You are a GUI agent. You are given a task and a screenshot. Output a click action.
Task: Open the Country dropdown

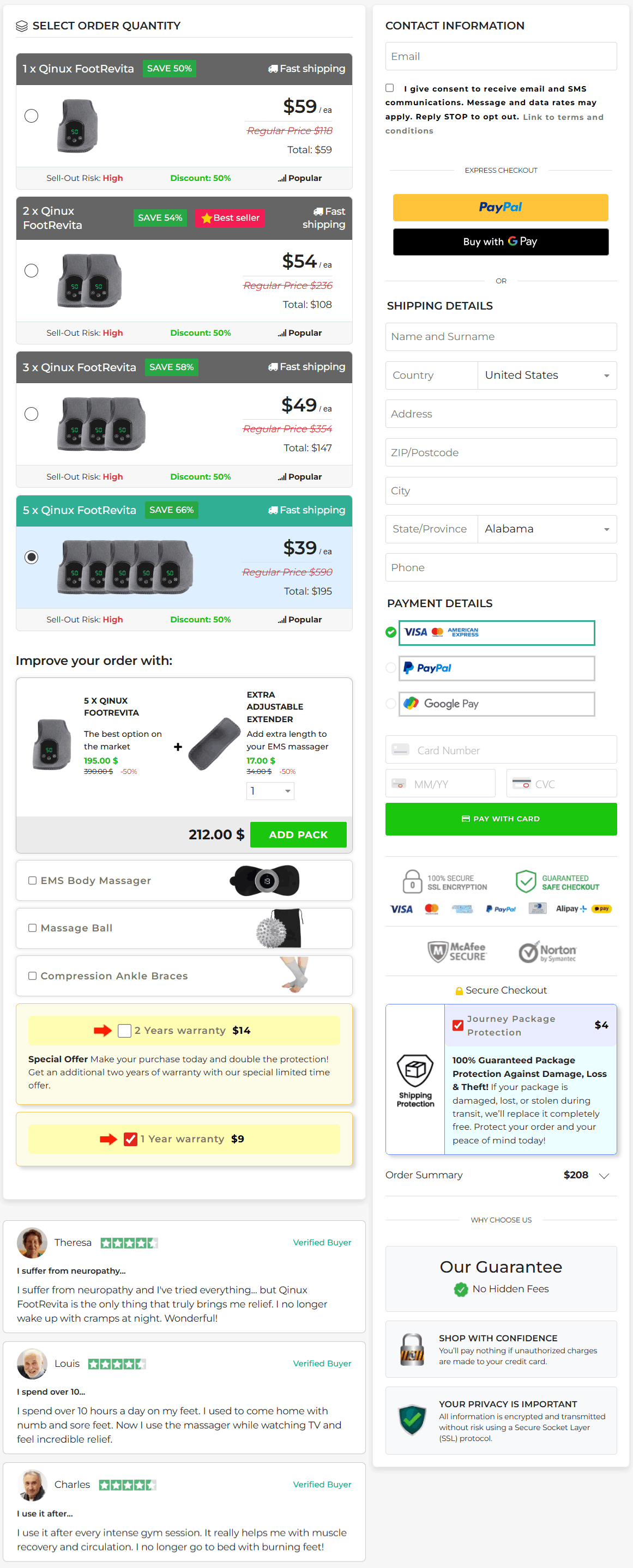pos(546,375)
